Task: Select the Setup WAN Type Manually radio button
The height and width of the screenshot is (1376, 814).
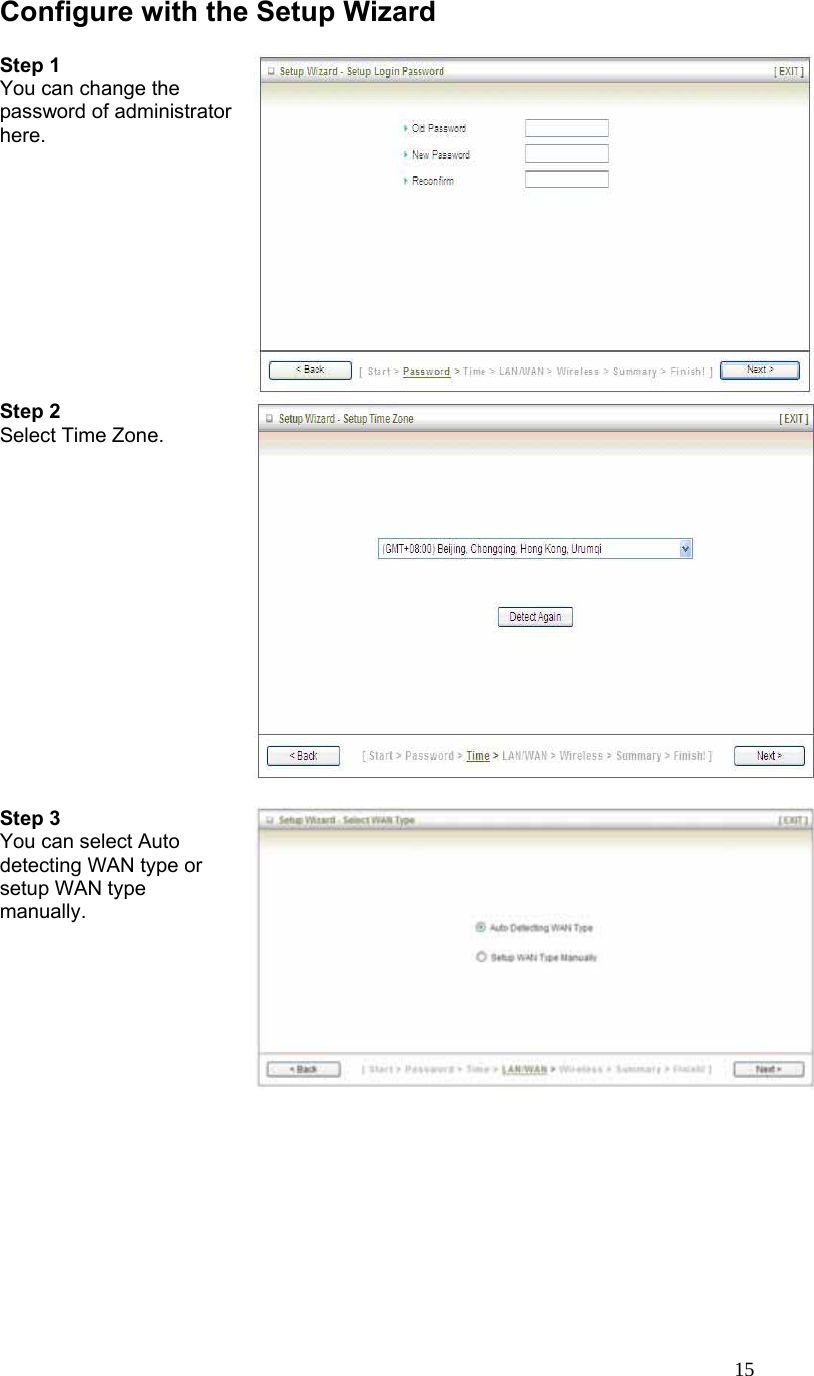Action: 481,957
